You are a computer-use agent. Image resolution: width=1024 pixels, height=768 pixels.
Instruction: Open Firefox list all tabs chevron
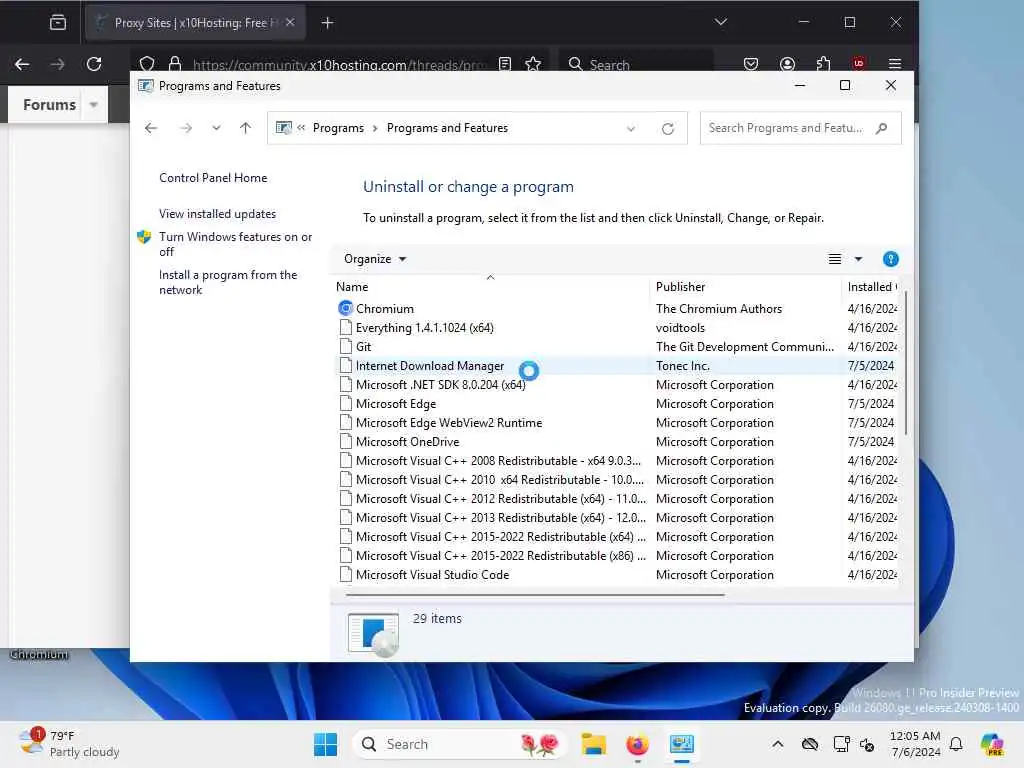[720, 22]
